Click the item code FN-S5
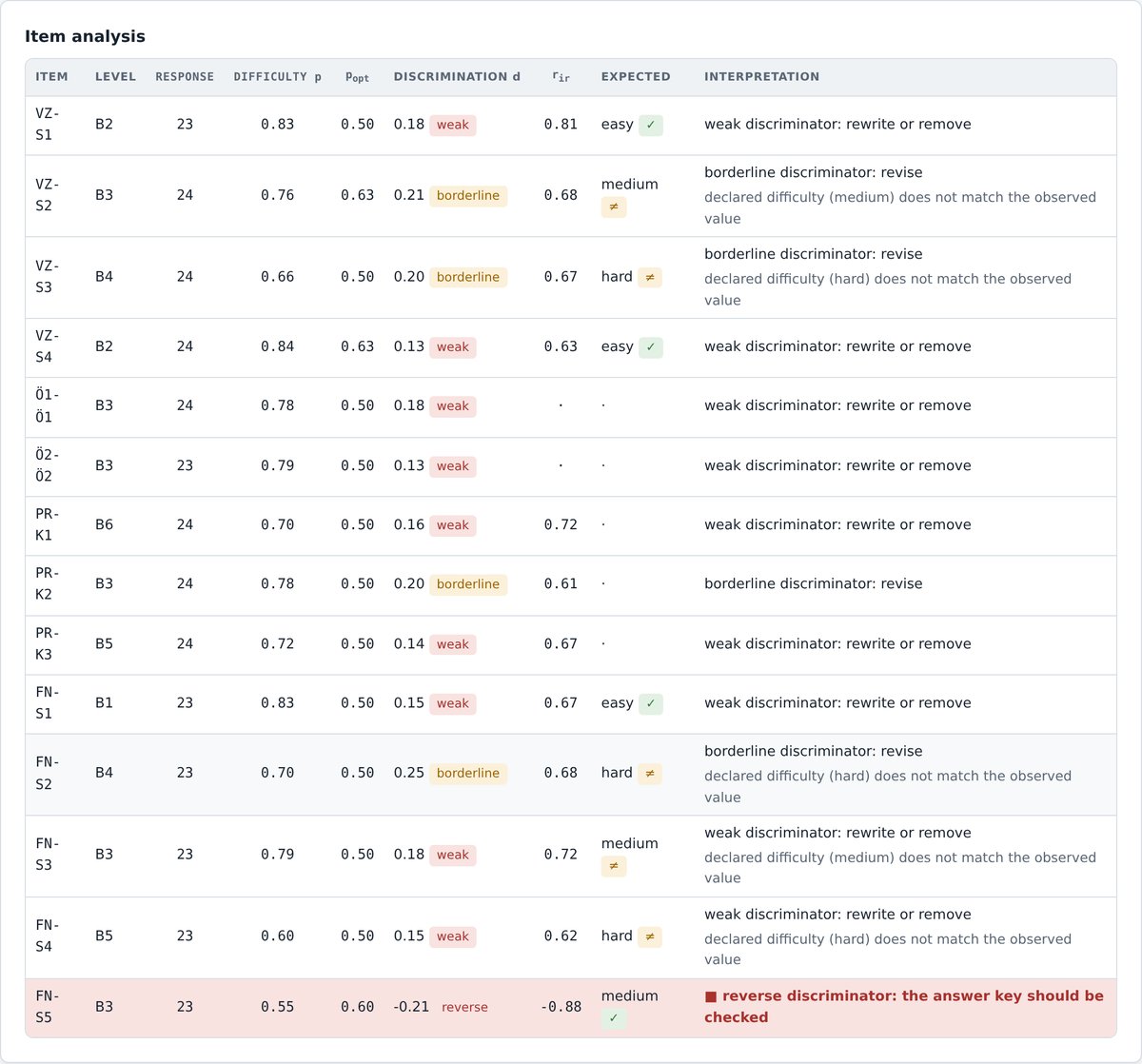This screenshot has height=1064, width=1142. tap(48, 1007)
